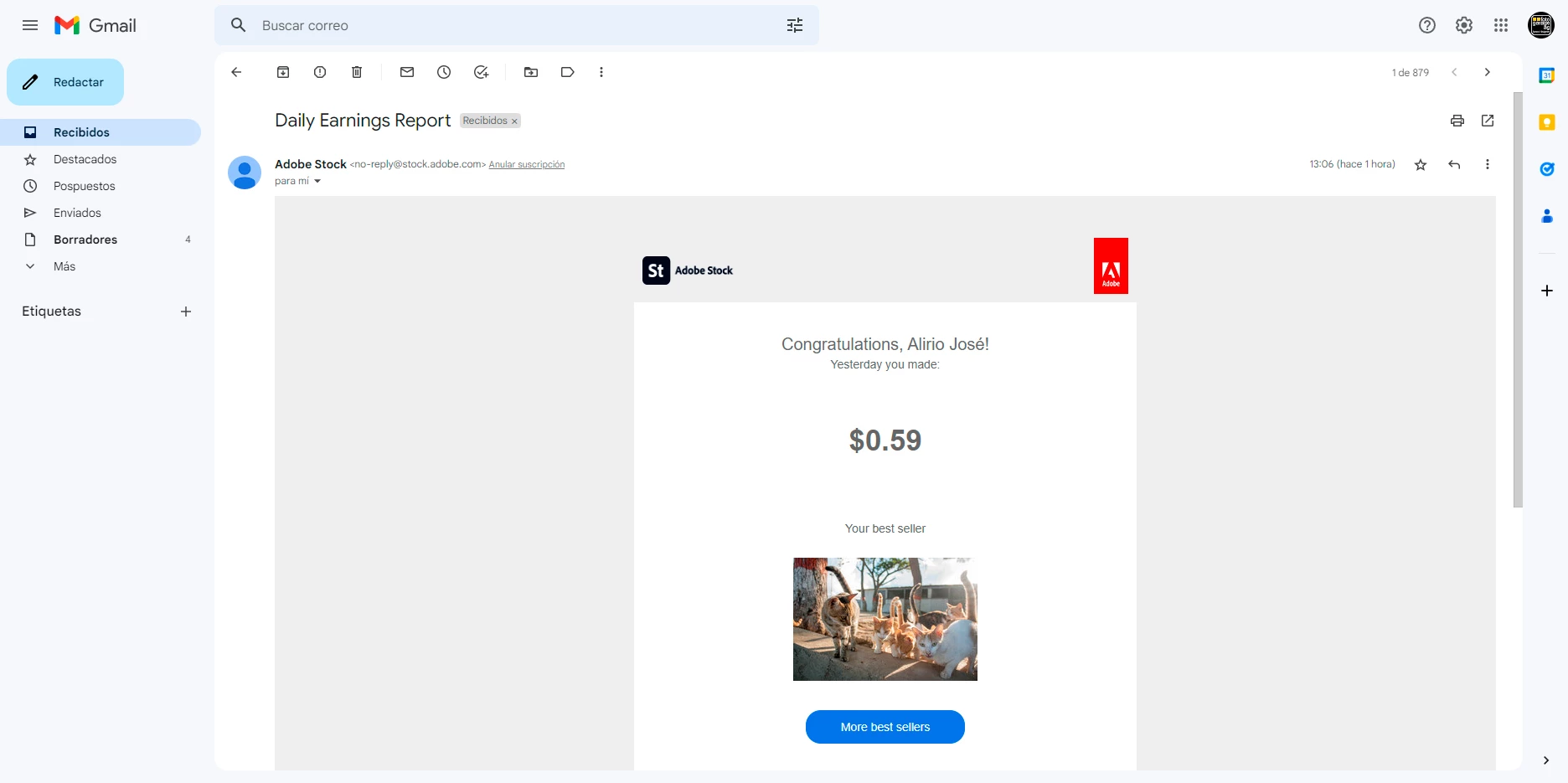
Task: Click 'Adobe Stock' sender name
Action: coord(311,164)
